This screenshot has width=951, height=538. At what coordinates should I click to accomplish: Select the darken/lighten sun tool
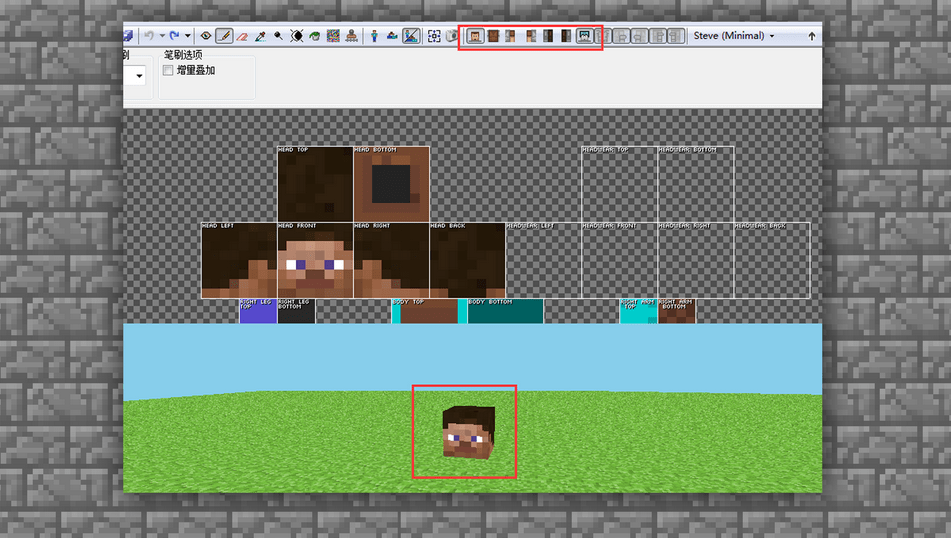(297, 36)
